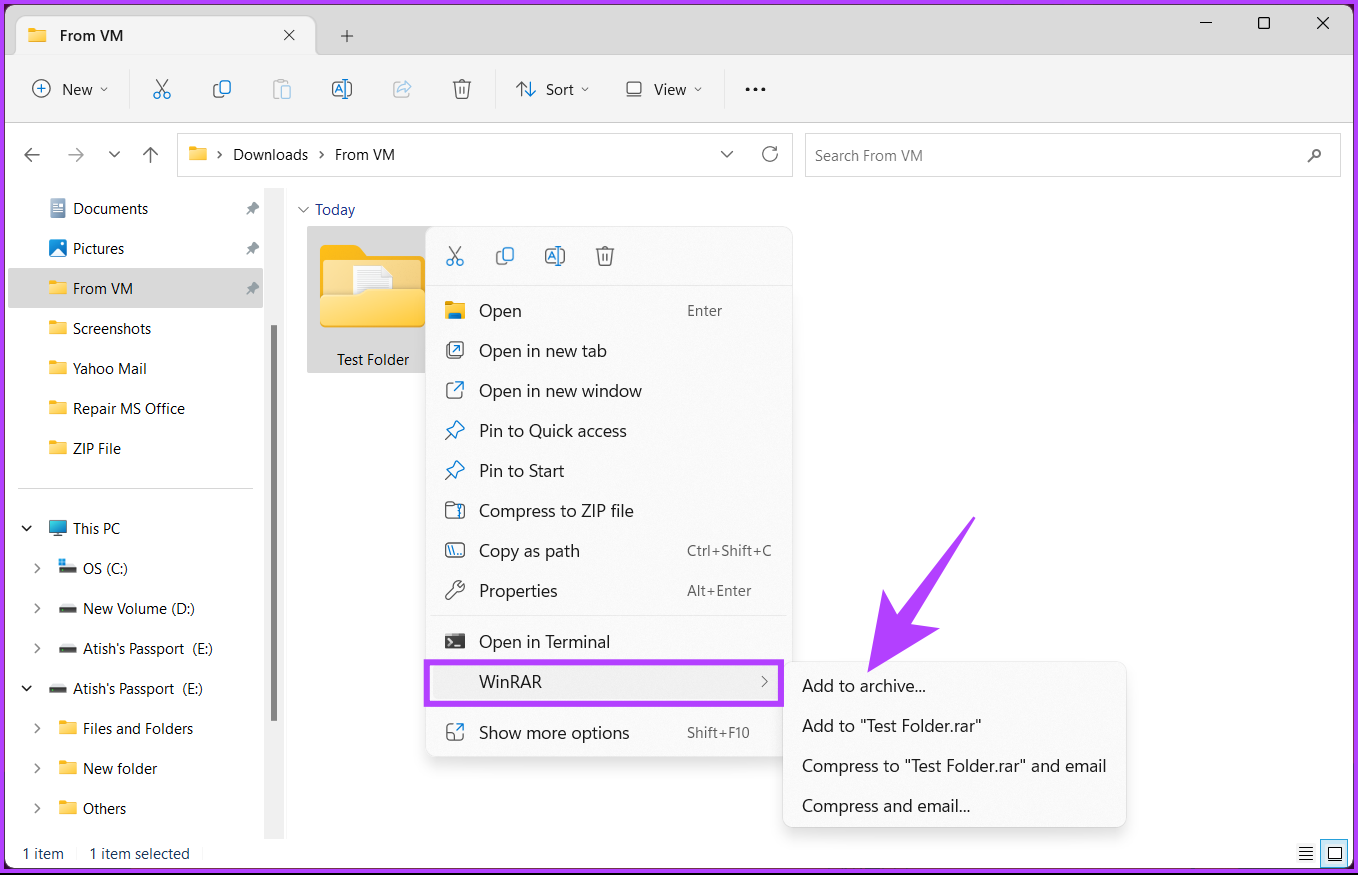Click the Cut scissors in the context menu

click(x=455, y=256)
